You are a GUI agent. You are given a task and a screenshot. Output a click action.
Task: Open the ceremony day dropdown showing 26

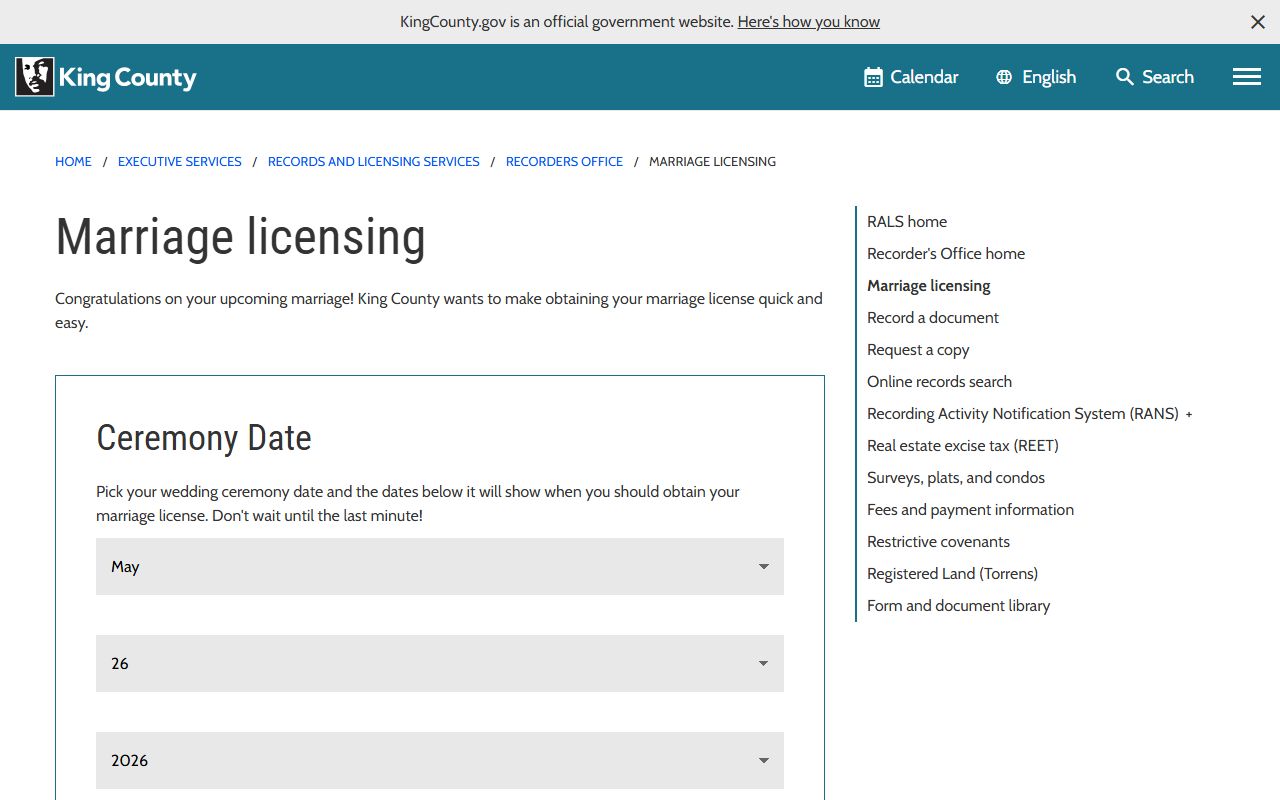440,663
